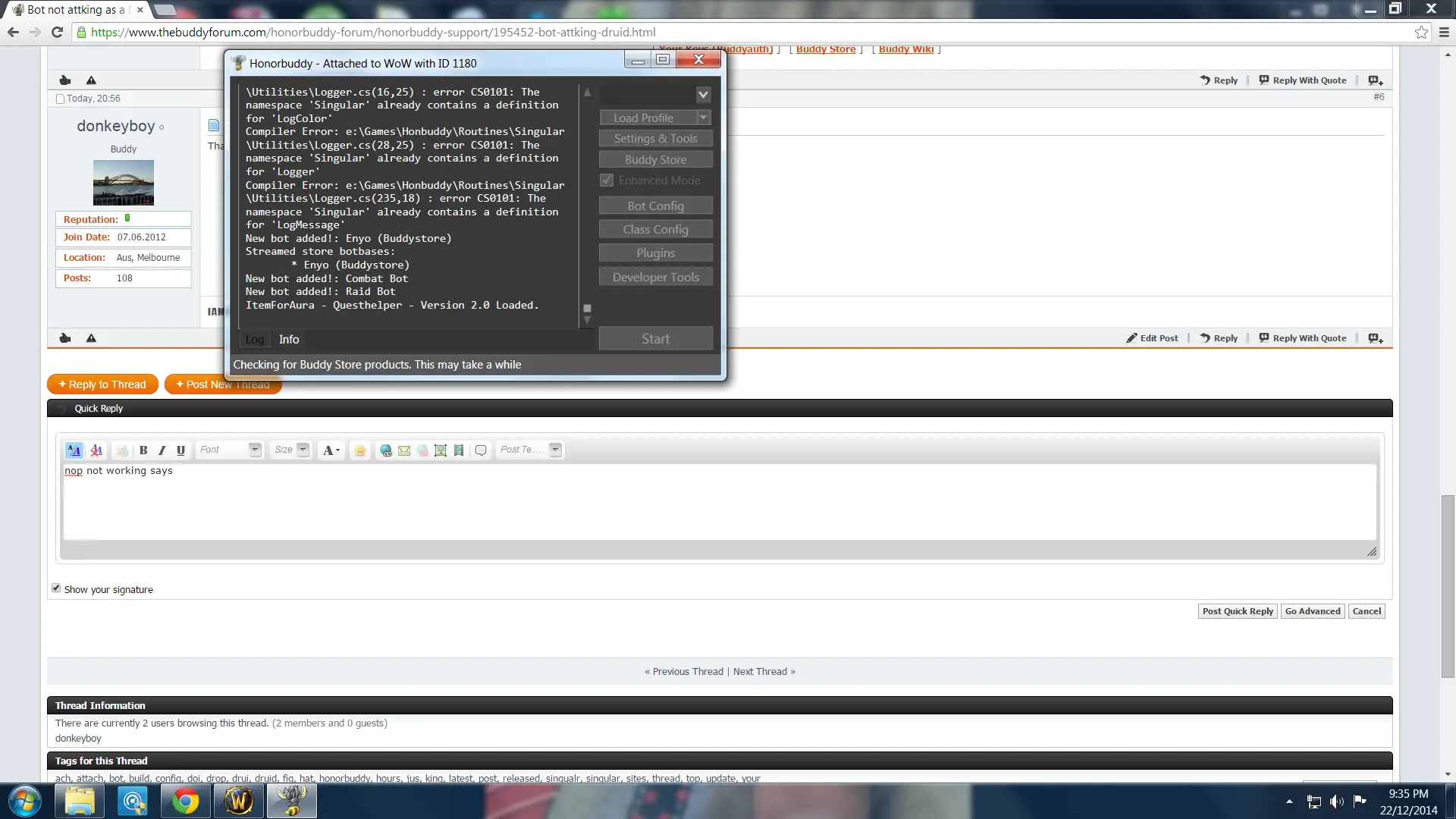Viewport: 1456px width, 819px height.
Task: Go back in browser history
Action: pos(13,32)
